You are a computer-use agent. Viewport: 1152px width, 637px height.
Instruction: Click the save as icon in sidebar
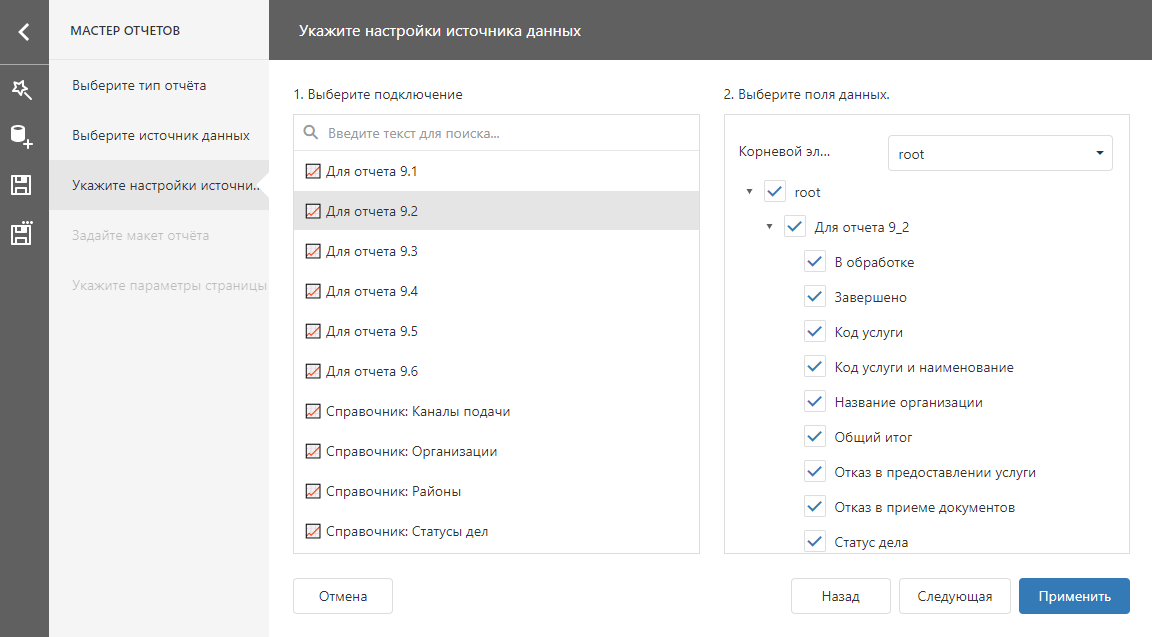(22, 233)
